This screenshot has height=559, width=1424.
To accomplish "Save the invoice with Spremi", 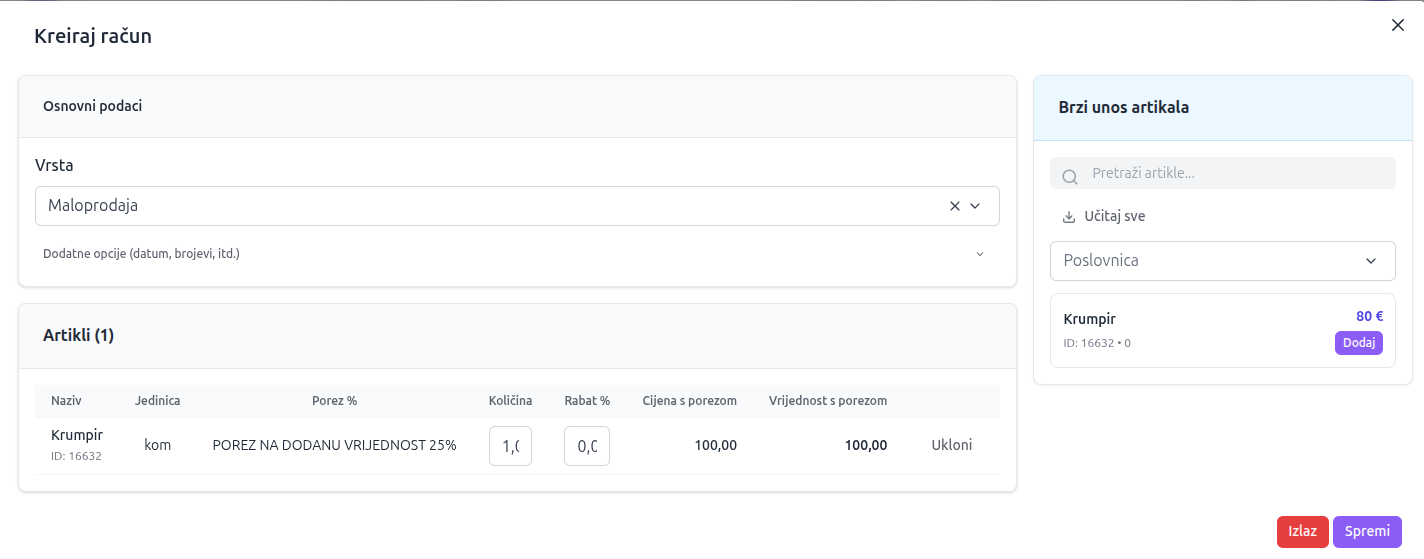I will click(1366, 531).
